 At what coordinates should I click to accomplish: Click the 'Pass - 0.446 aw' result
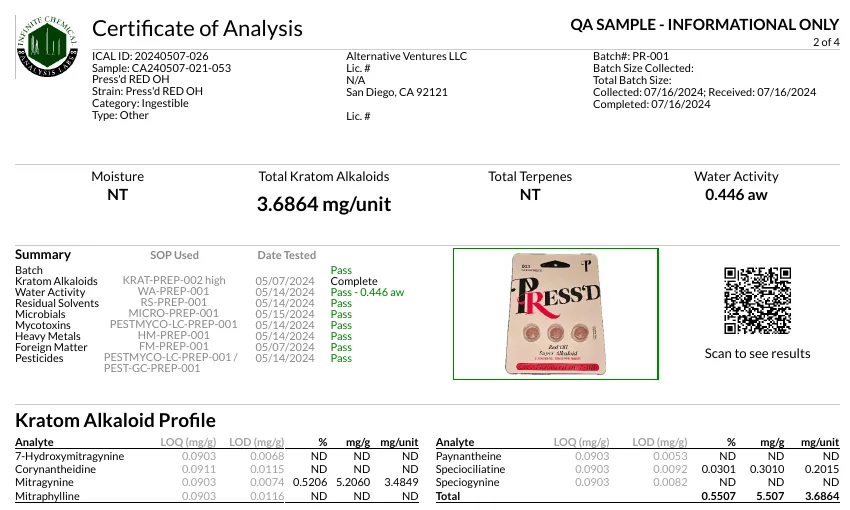368,292
